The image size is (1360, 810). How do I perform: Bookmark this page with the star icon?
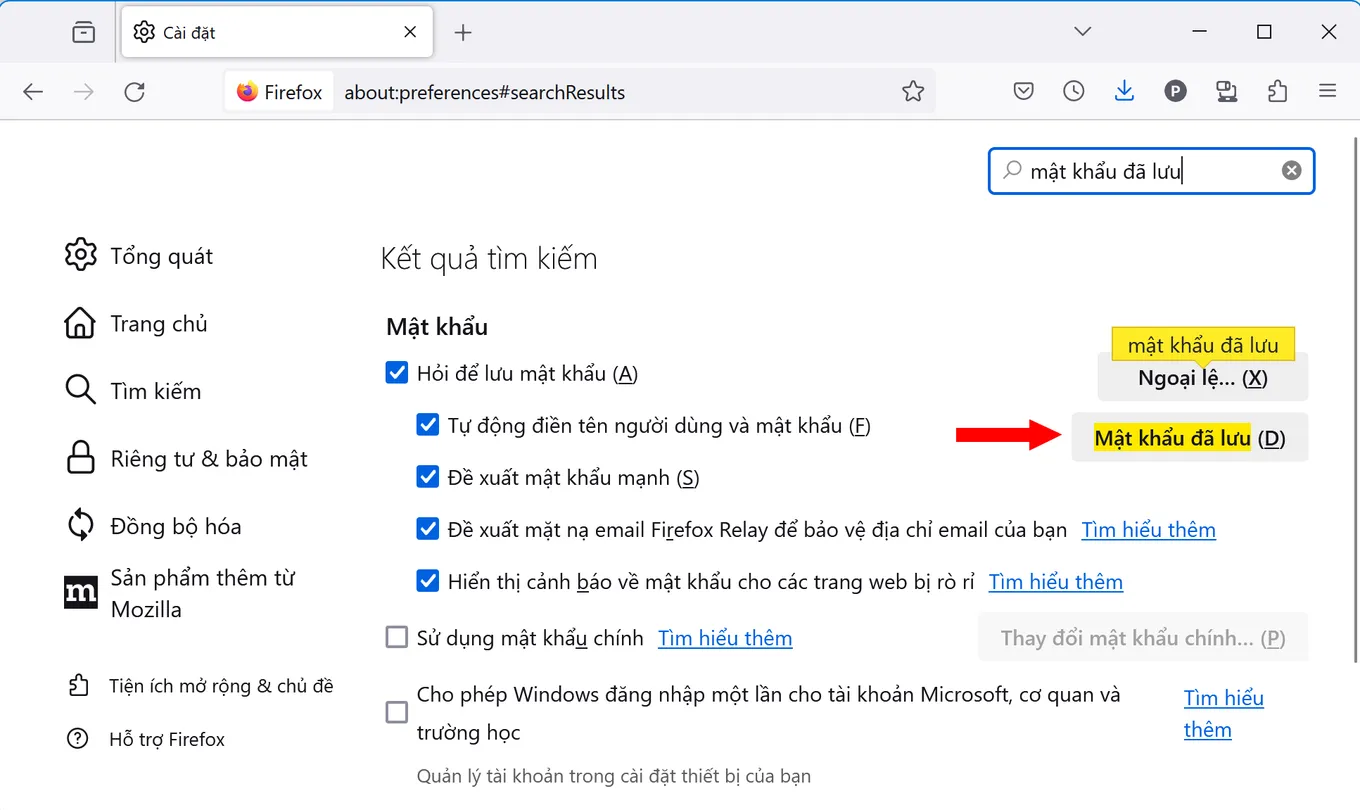[x=913, y=91]
